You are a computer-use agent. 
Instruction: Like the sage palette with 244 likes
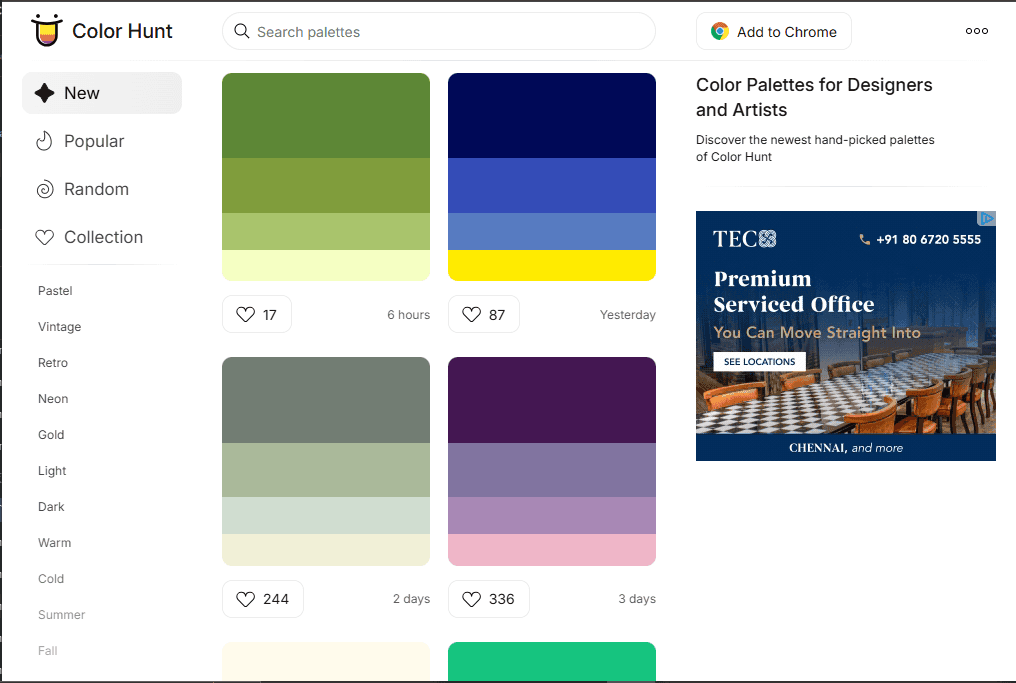262,599
